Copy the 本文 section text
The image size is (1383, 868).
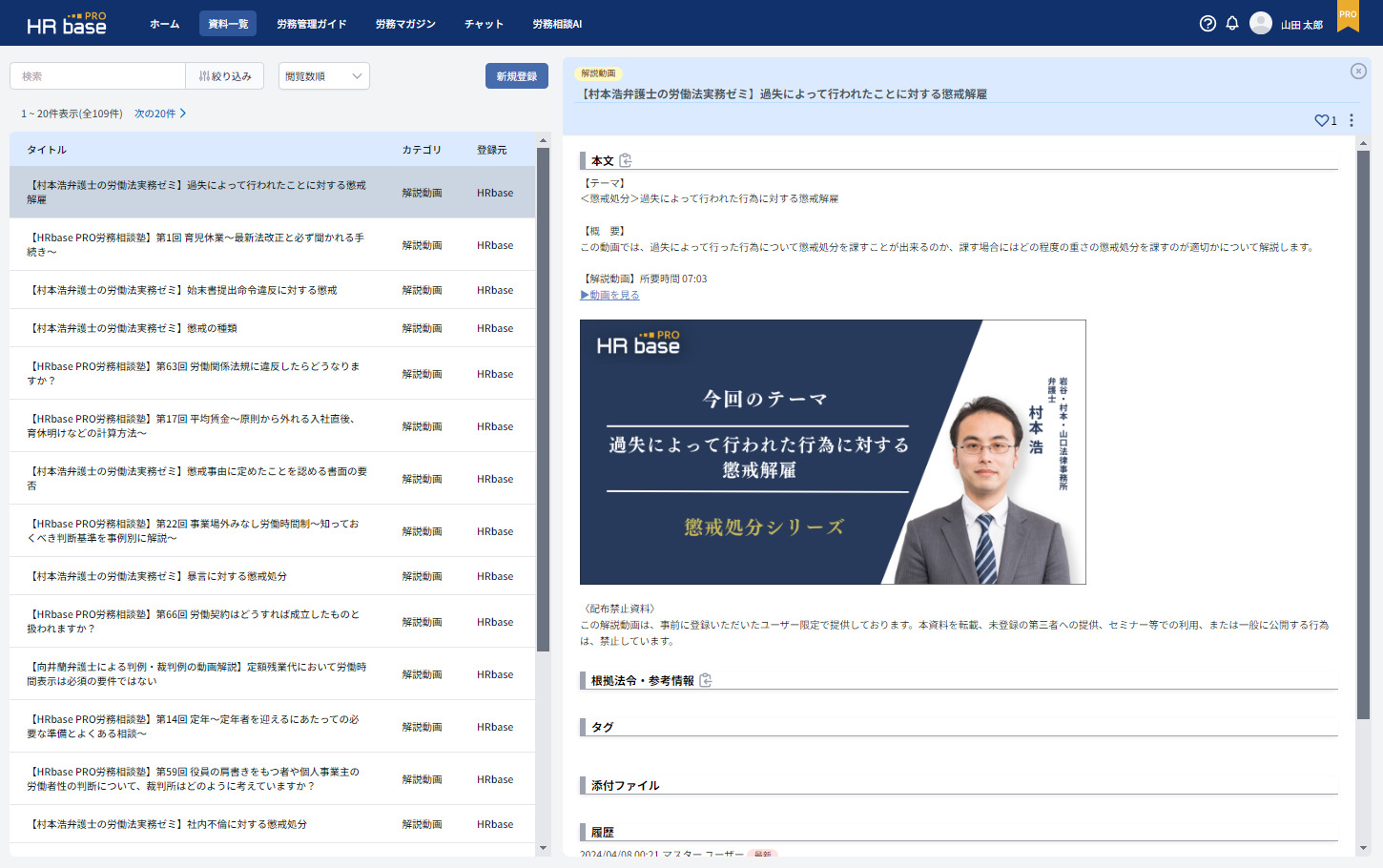[x=626, y=160]
